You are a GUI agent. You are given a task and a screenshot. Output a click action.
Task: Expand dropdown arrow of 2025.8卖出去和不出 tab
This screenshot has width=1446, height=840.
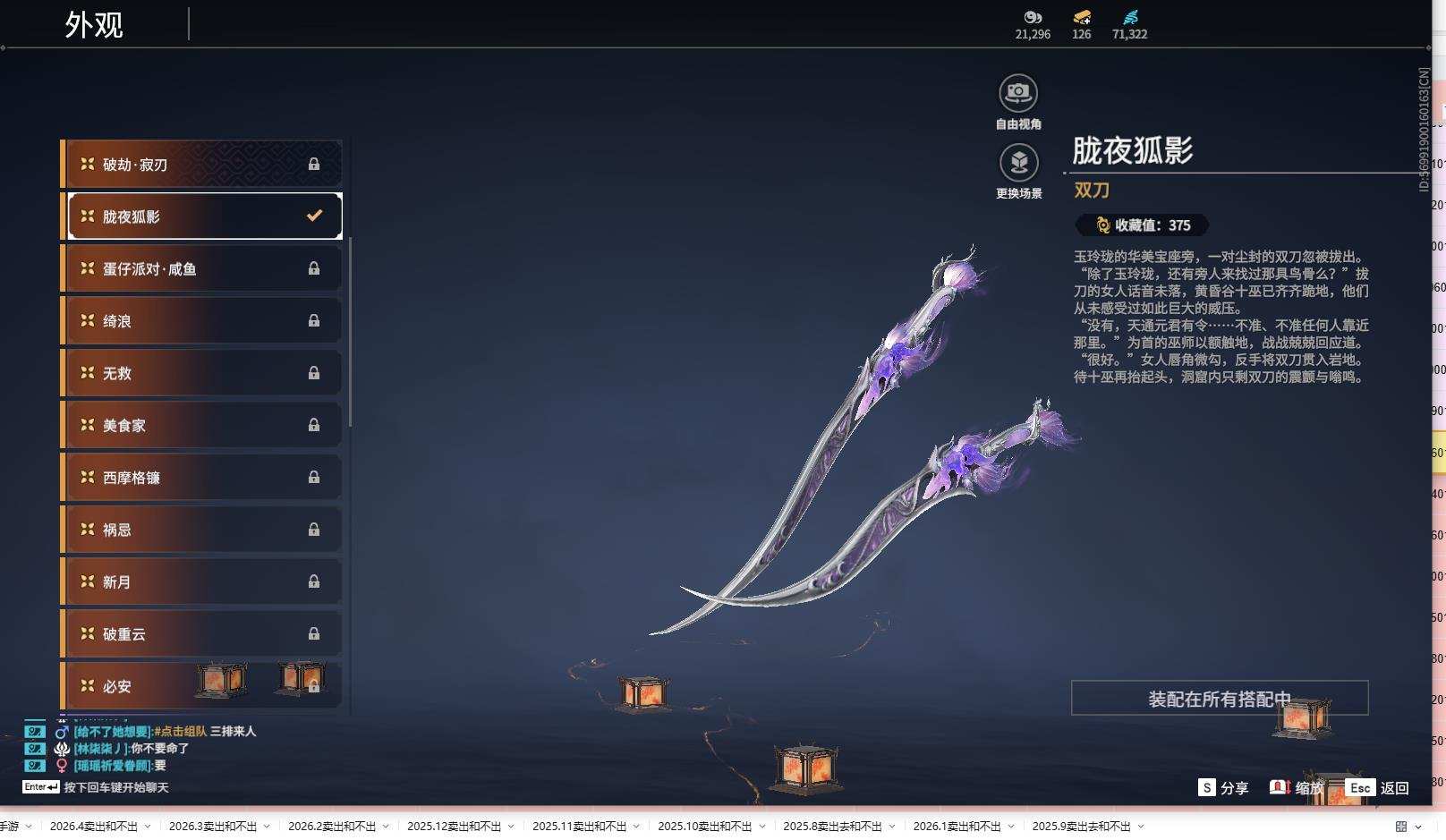[892, 827]
